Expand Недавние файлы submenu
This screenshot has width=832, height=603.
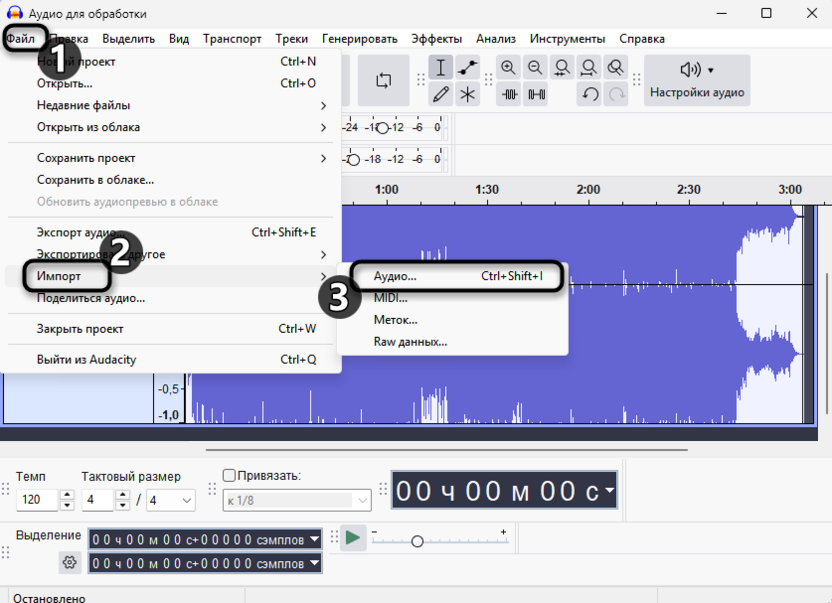[171, 105]
